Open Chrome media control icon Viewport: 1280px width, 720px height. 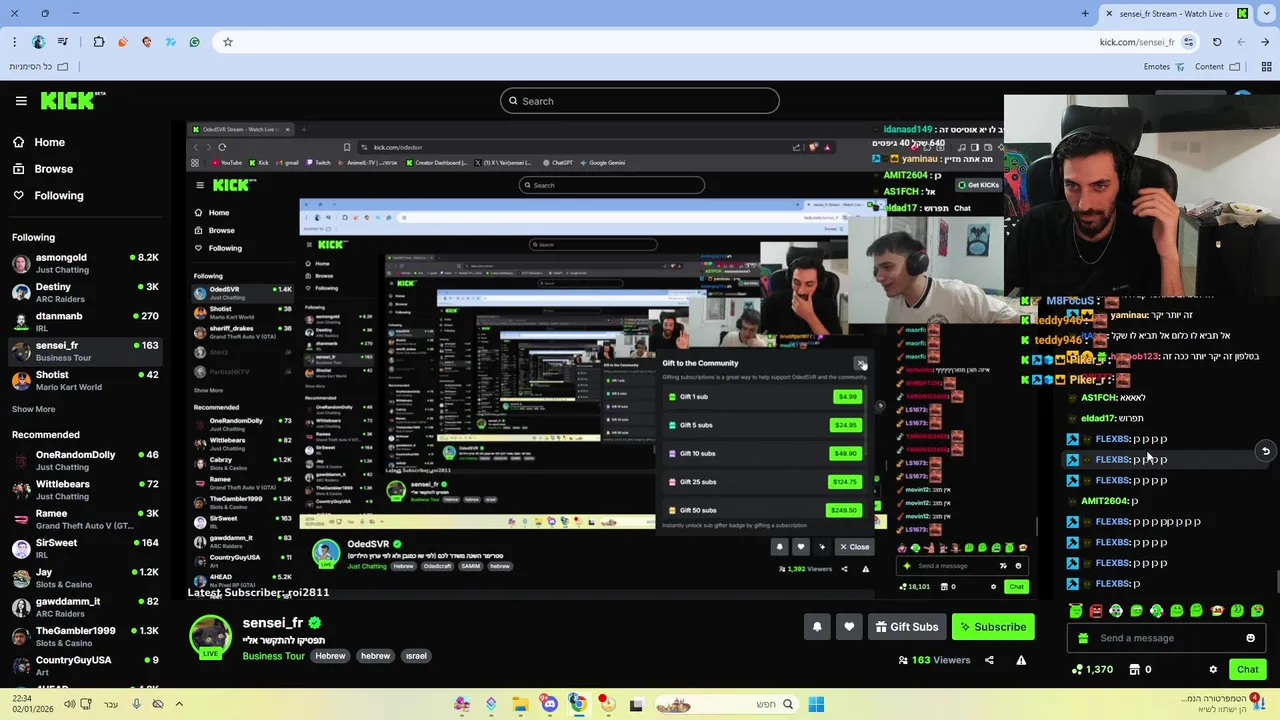click(63, 42)
